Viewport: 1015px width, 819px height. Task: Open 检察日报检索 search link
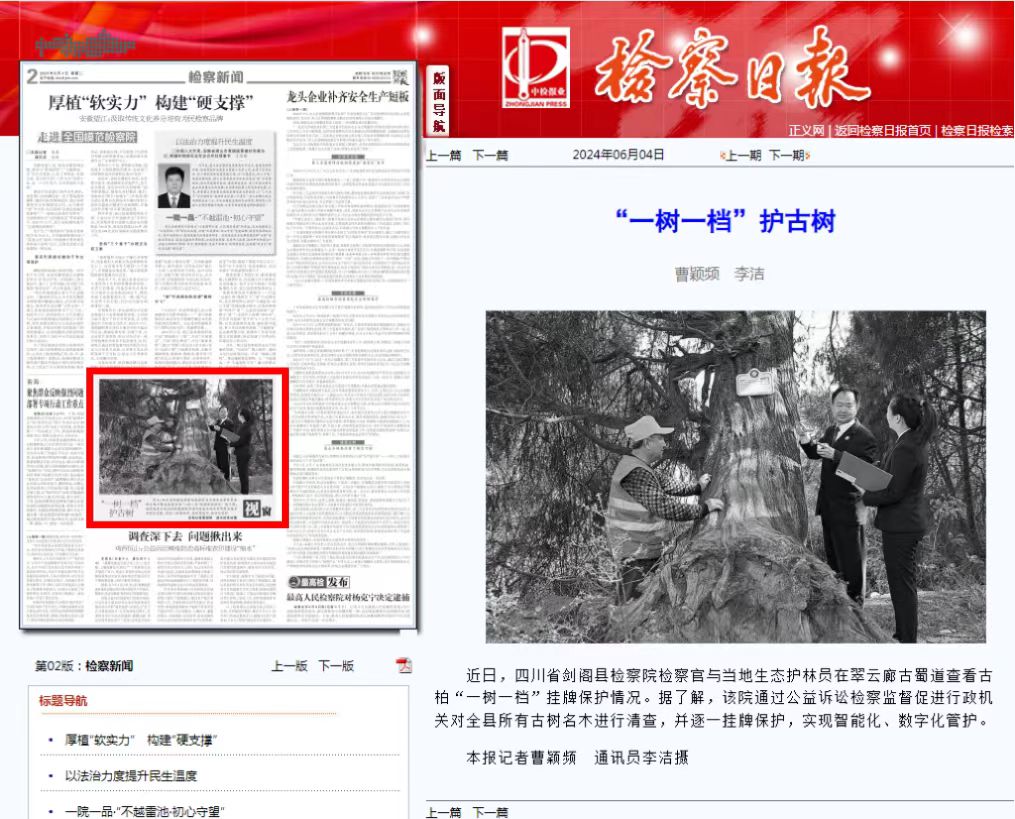[976, 131]
